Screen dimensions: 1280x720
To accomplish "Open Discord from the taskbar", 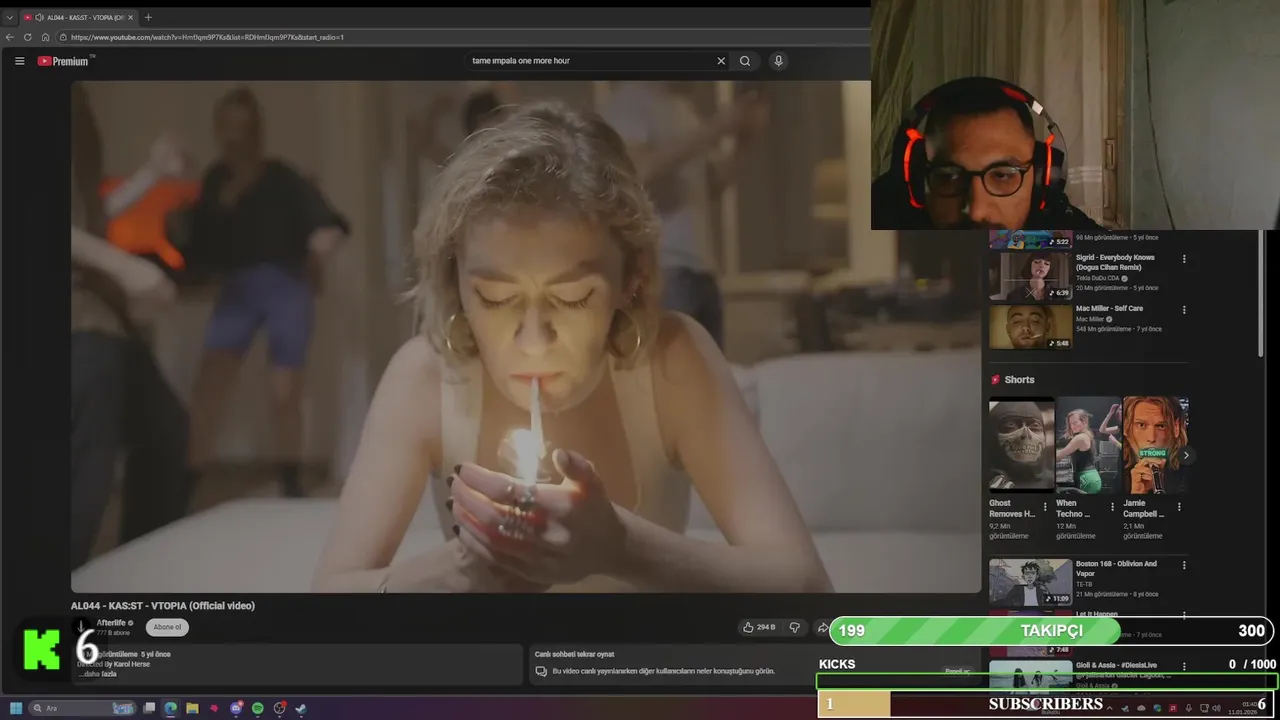I will click(x=236, y=708).
